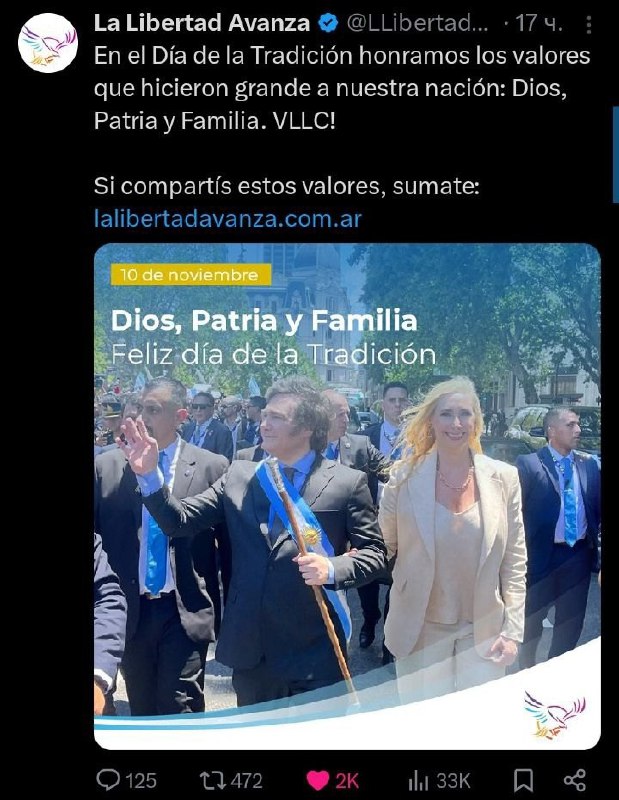Screen dimensions: 619x800
Task: Unlike the post via pink heart
Action: 318,780
